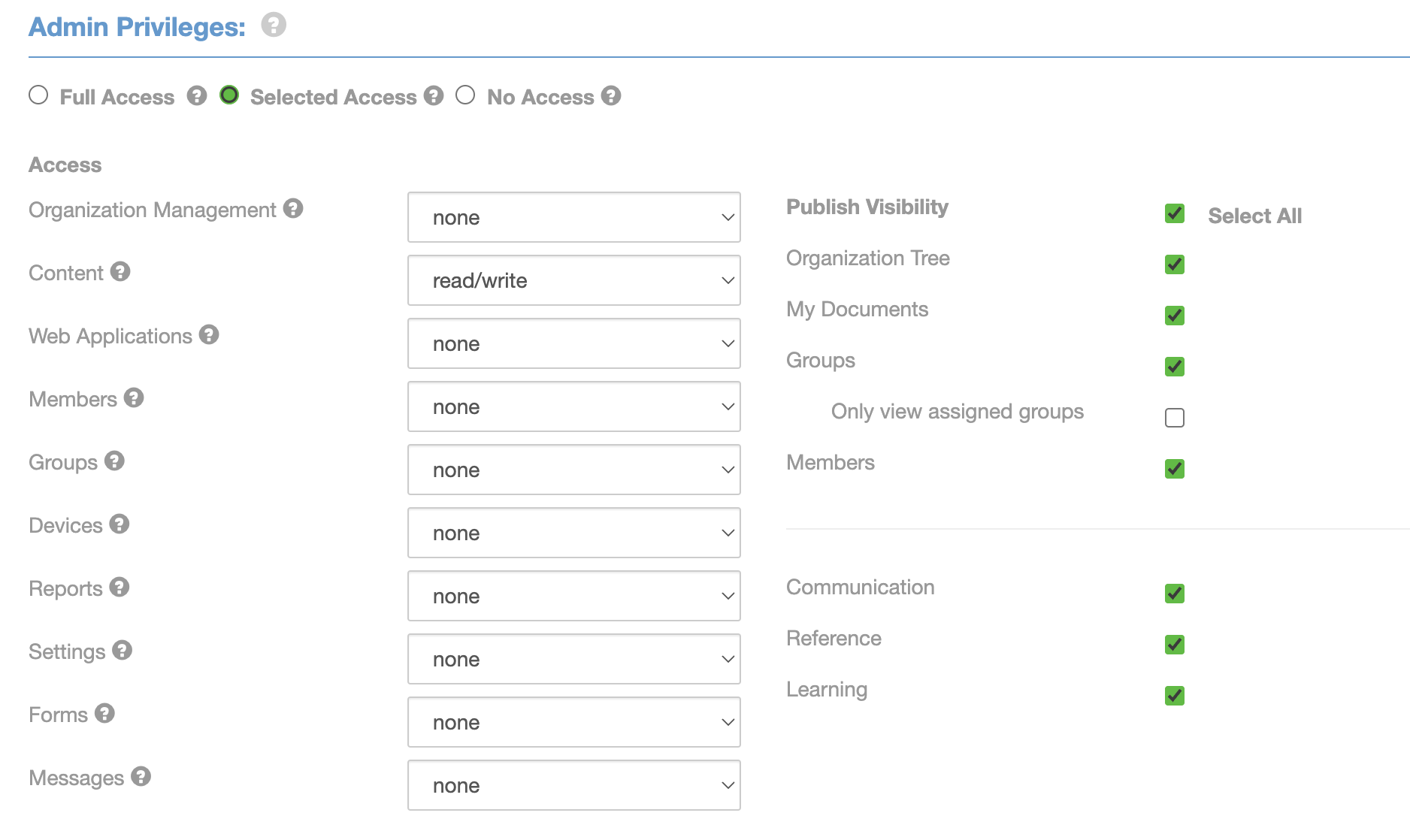Click help icon beside Devices label
The image size is (1410, 840).
coord(120,524)
